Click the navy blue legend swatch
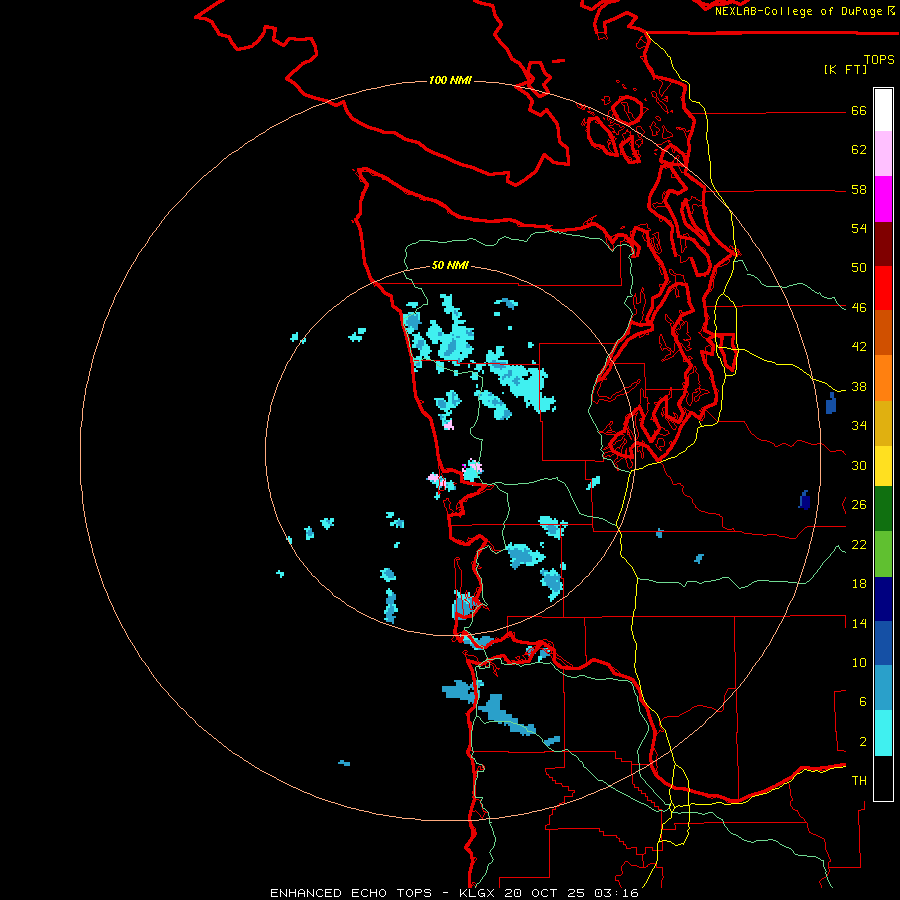 [883, 599]
